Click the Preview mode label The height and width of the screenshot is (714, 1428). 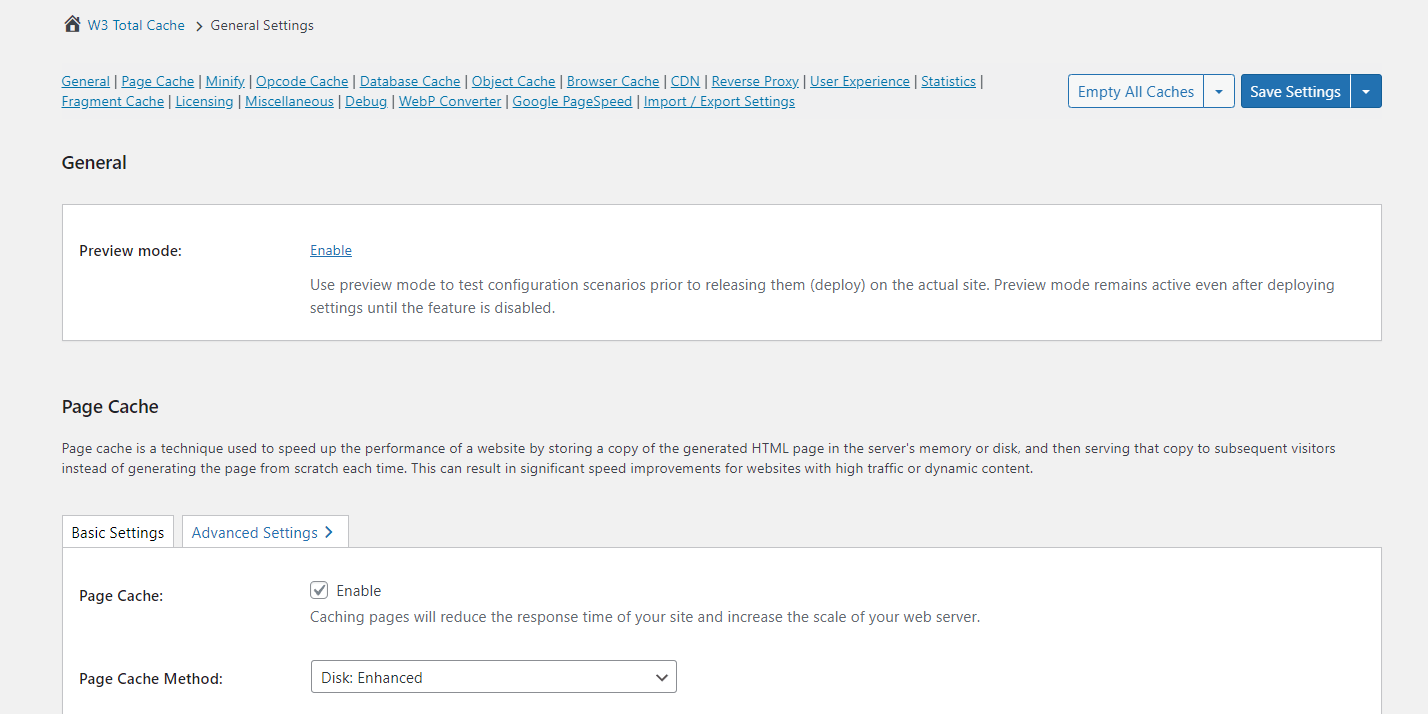[130, 251]
